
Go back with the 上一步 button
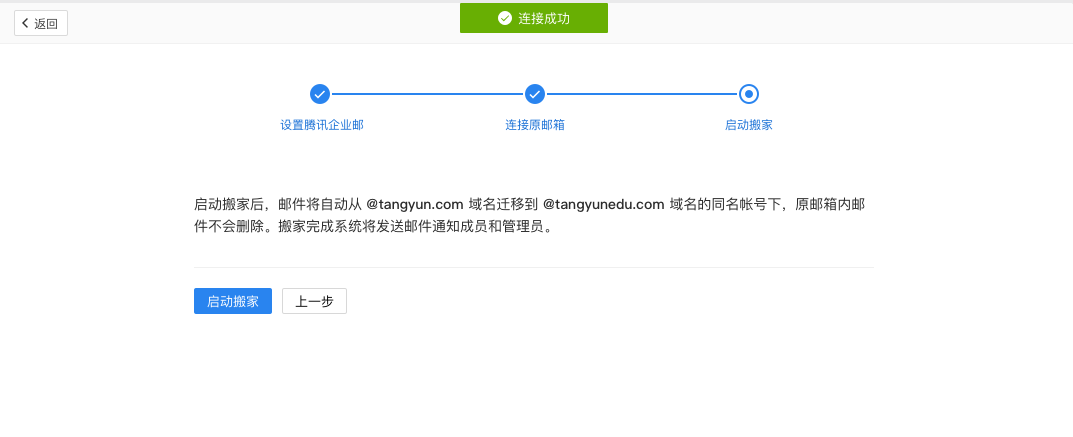[314, 301]
